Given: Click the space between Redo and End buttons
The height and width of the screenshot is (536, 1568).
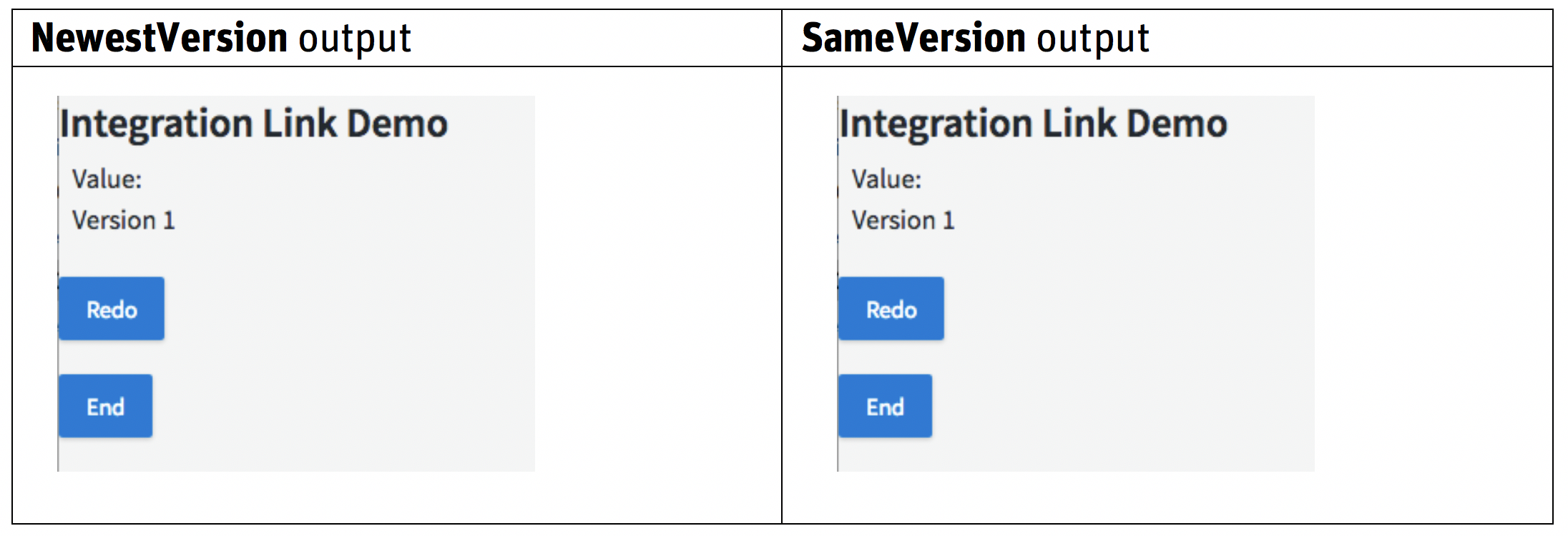Looking at the screenshot, I should [107, 357].
